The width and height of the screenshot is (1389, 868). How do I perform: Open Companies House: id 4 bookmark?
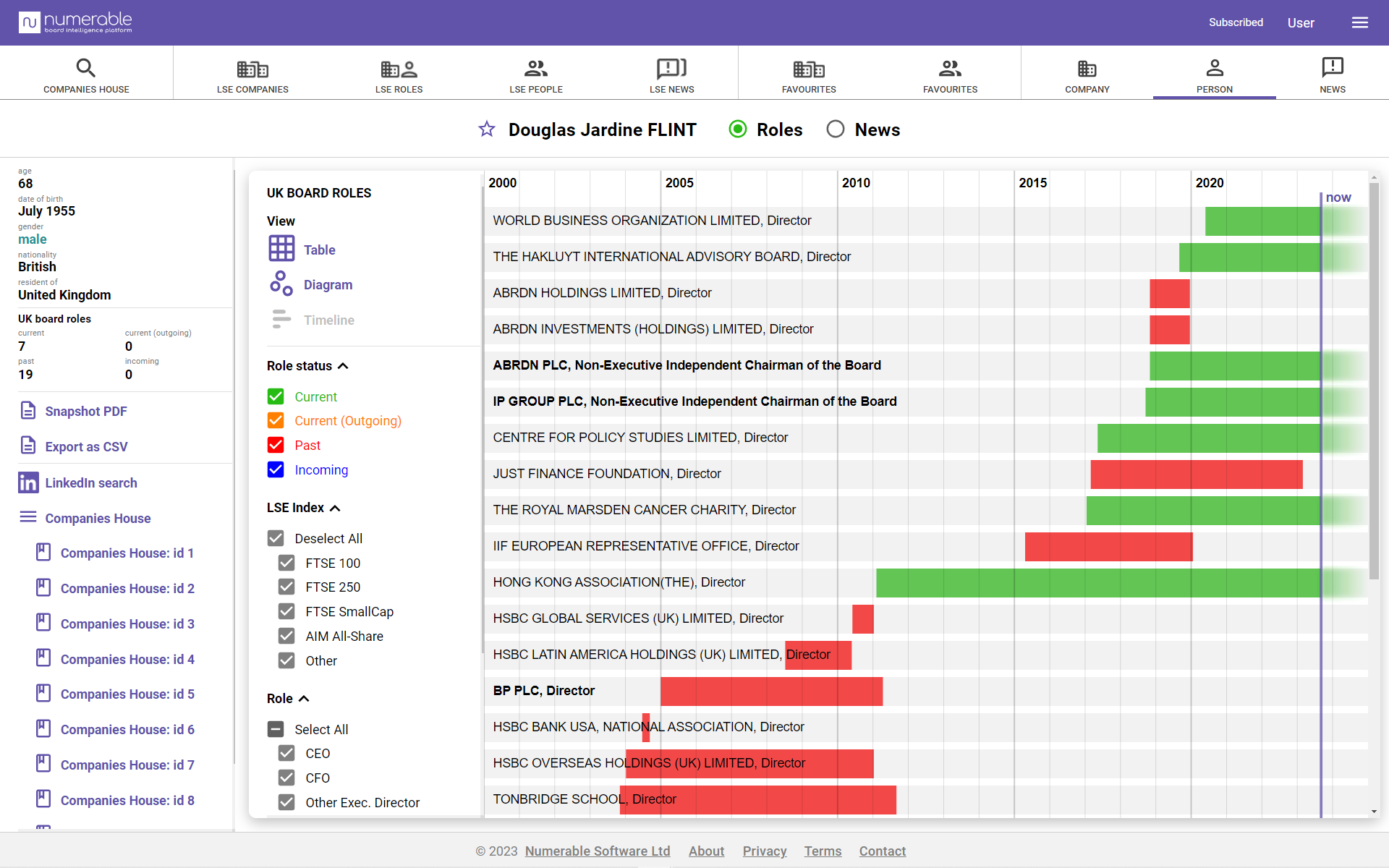pyautogui.click(x=43, y=658)
